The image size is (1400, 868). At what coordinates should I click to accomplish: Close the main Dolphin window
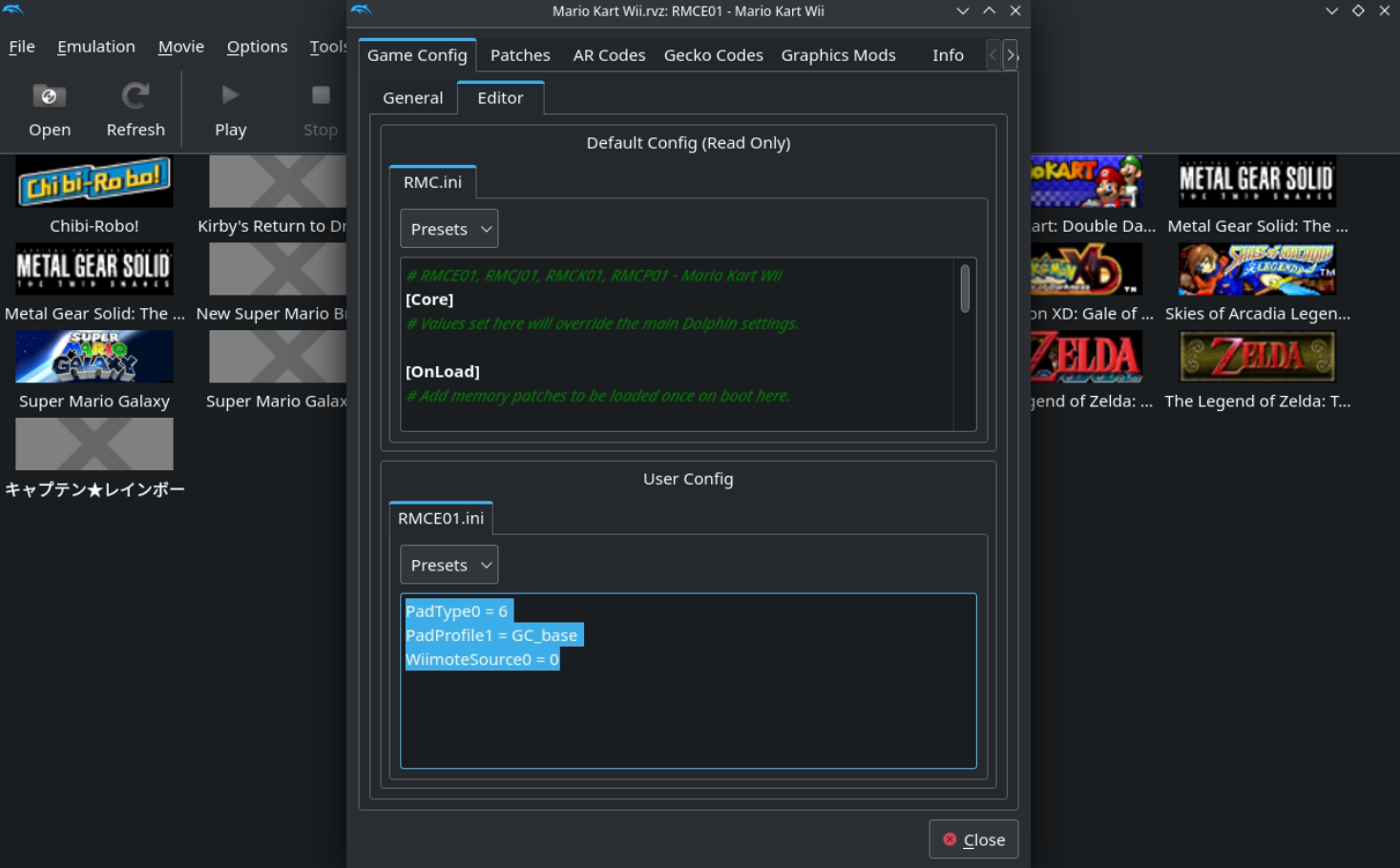click(1385, 10)
